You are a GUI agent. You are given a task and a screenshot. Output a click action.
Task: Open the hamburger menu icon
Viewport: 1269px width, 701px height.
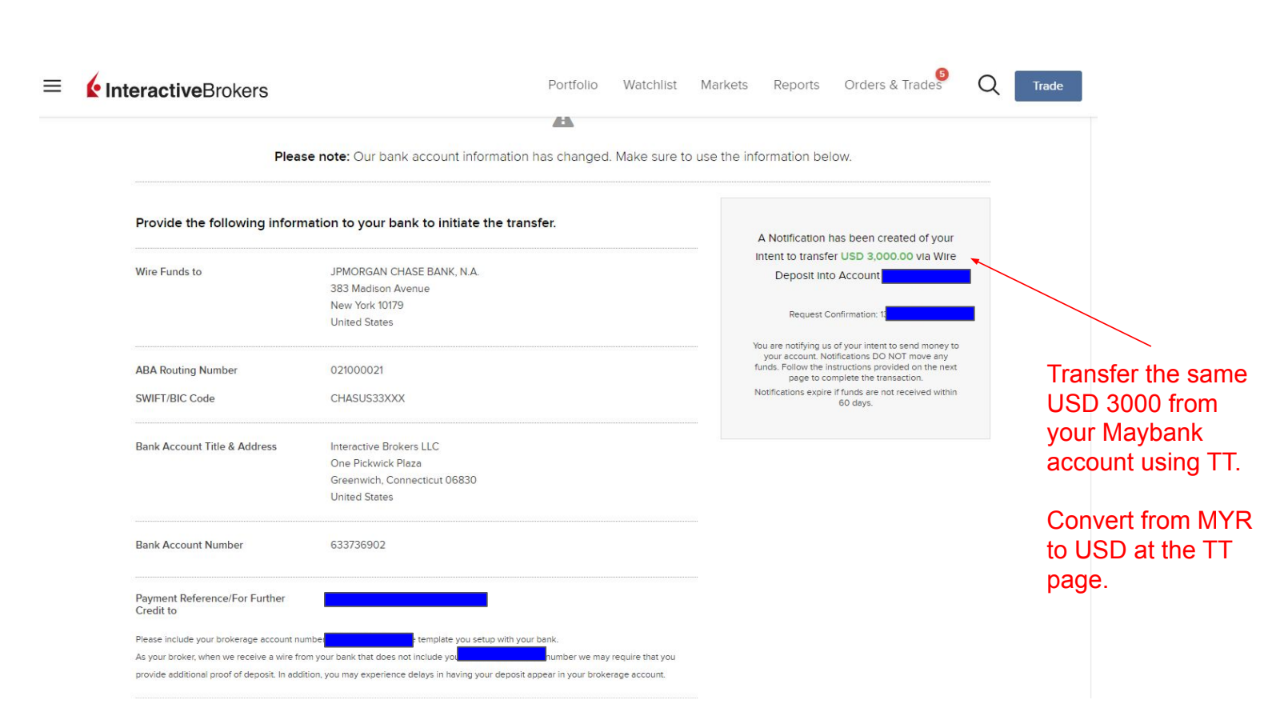(x=52, y=86)
